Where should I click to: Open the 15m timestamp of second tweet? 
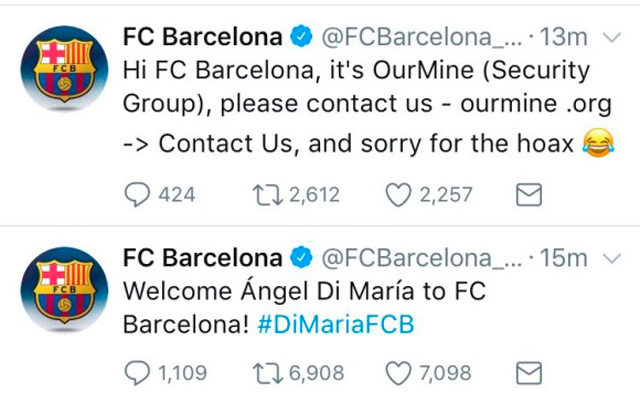pos(563,258)
